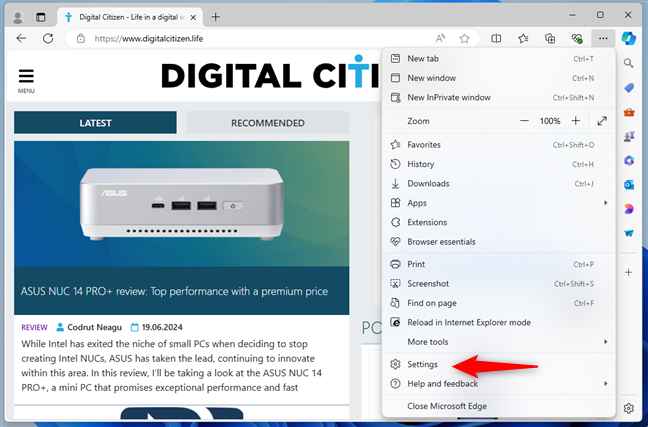Viewport: 648px width, 427px height.
Task: Choose New tab from the menu
Action: click(x=498, y=59)
